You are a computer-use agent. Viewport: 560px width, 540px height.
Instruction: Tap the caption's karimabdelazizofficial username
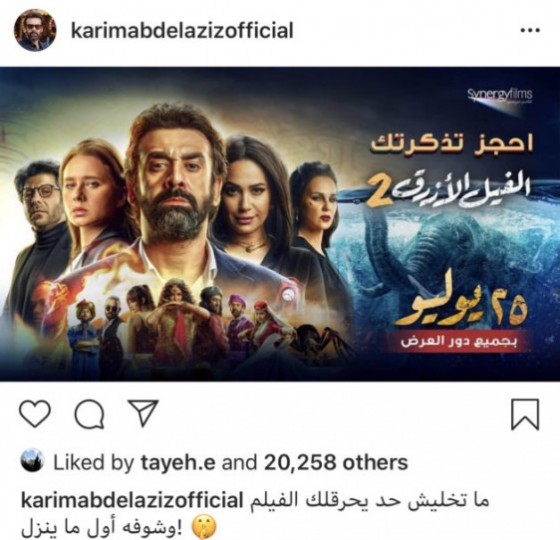pyautogui.click(x=132, y=500)
